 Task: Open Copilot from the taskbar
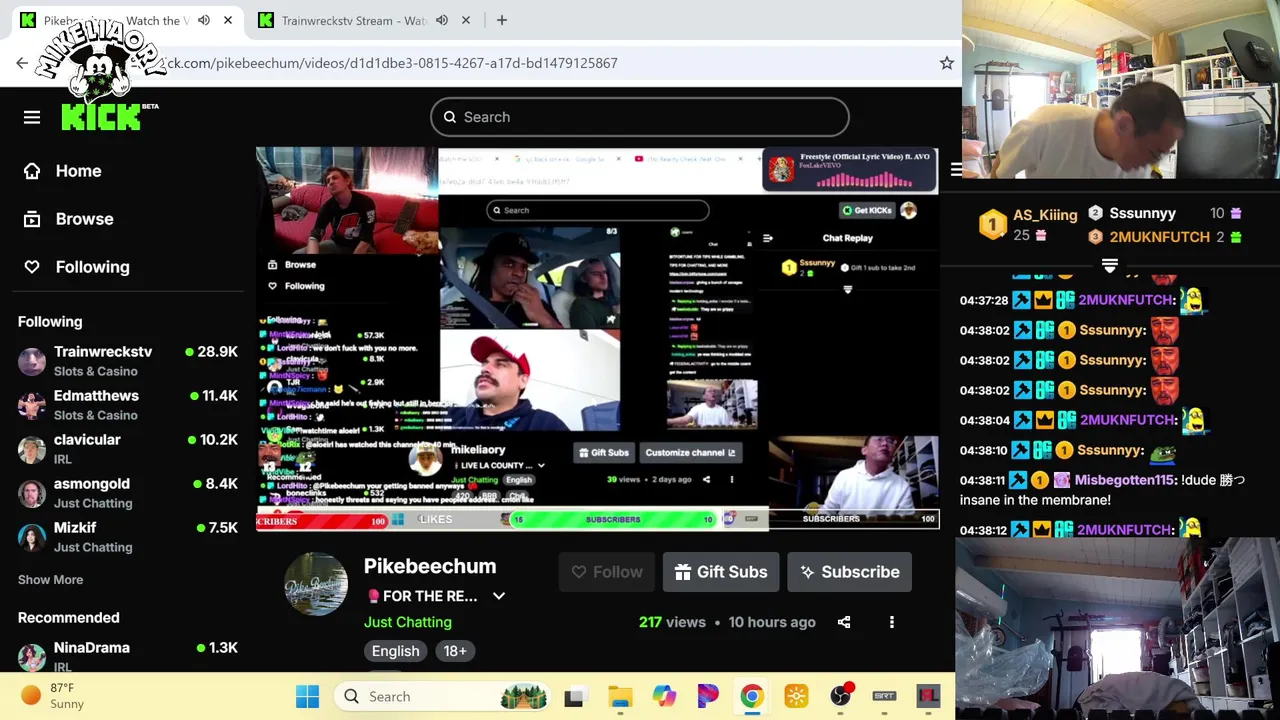click(x=664, y=697)
